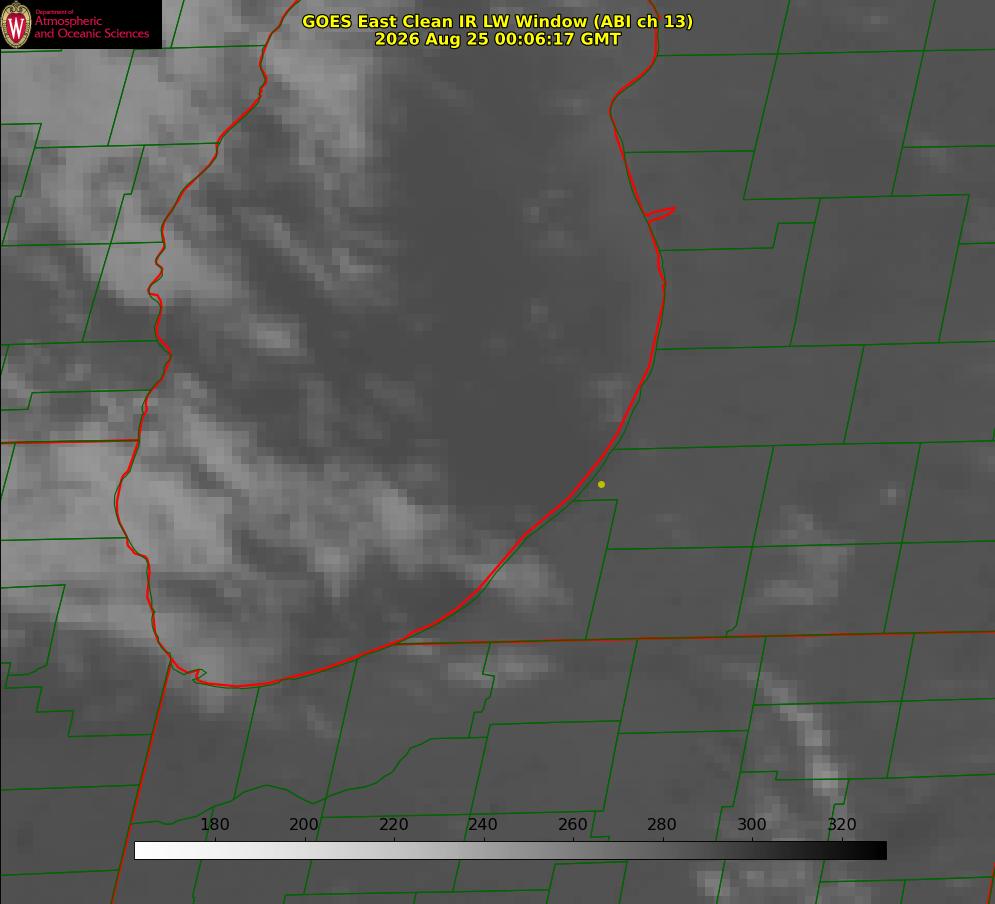Image resolution: width=995 pixels, height=904 pixels.
Task: Click the 220 colorbar label
Action: tap(393, 824)
